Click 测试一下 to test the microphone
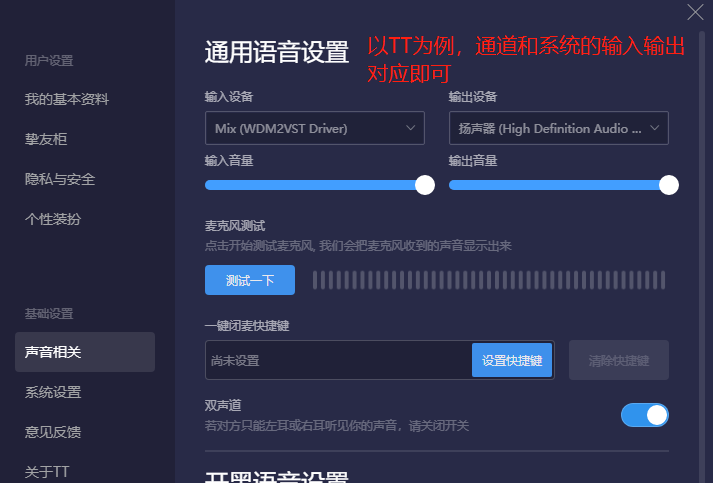713x483 pixels. tap(250, 280)
